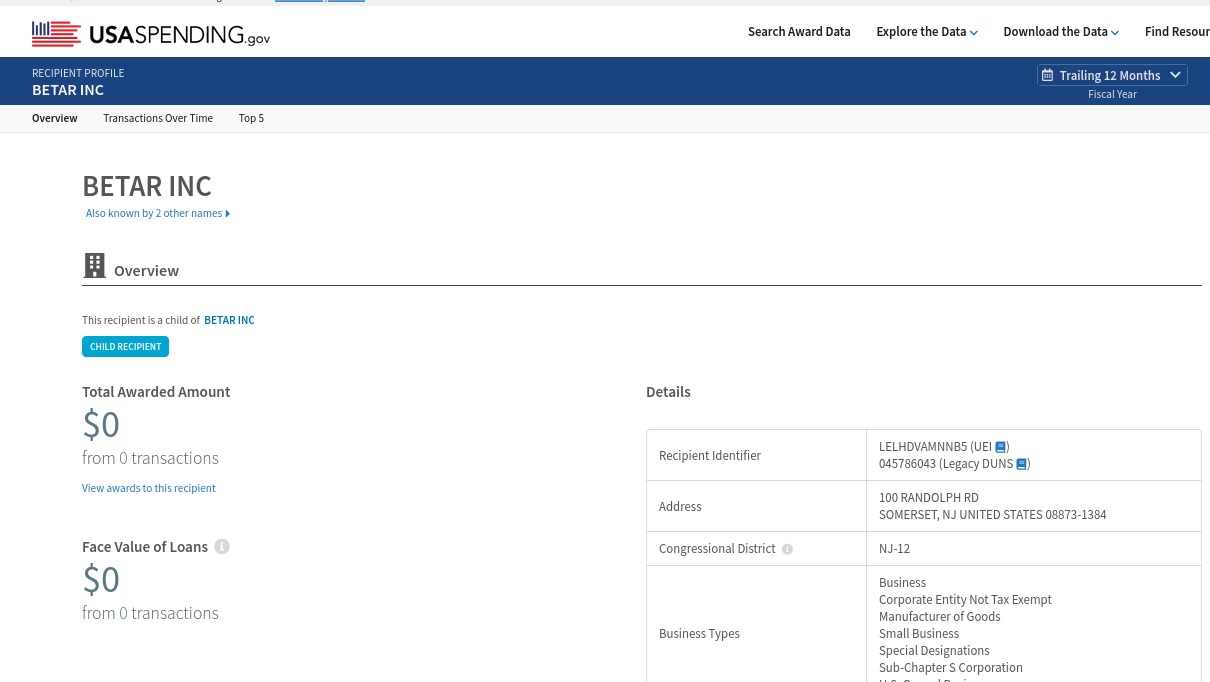Image resolution: width=1210 pixels, height=682 pixels.
Task: Click the large BETAR INC page title
Action: (147, 187)
